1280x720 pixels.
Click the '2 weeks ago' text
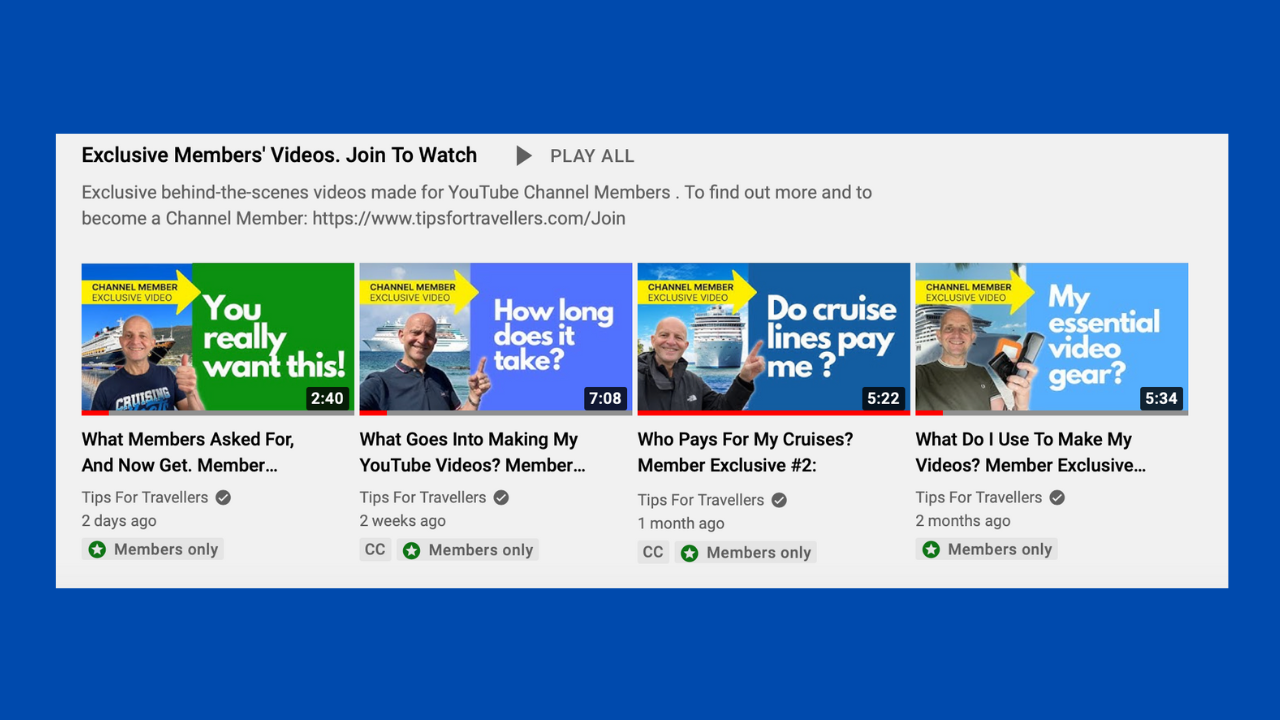point(403,521)
